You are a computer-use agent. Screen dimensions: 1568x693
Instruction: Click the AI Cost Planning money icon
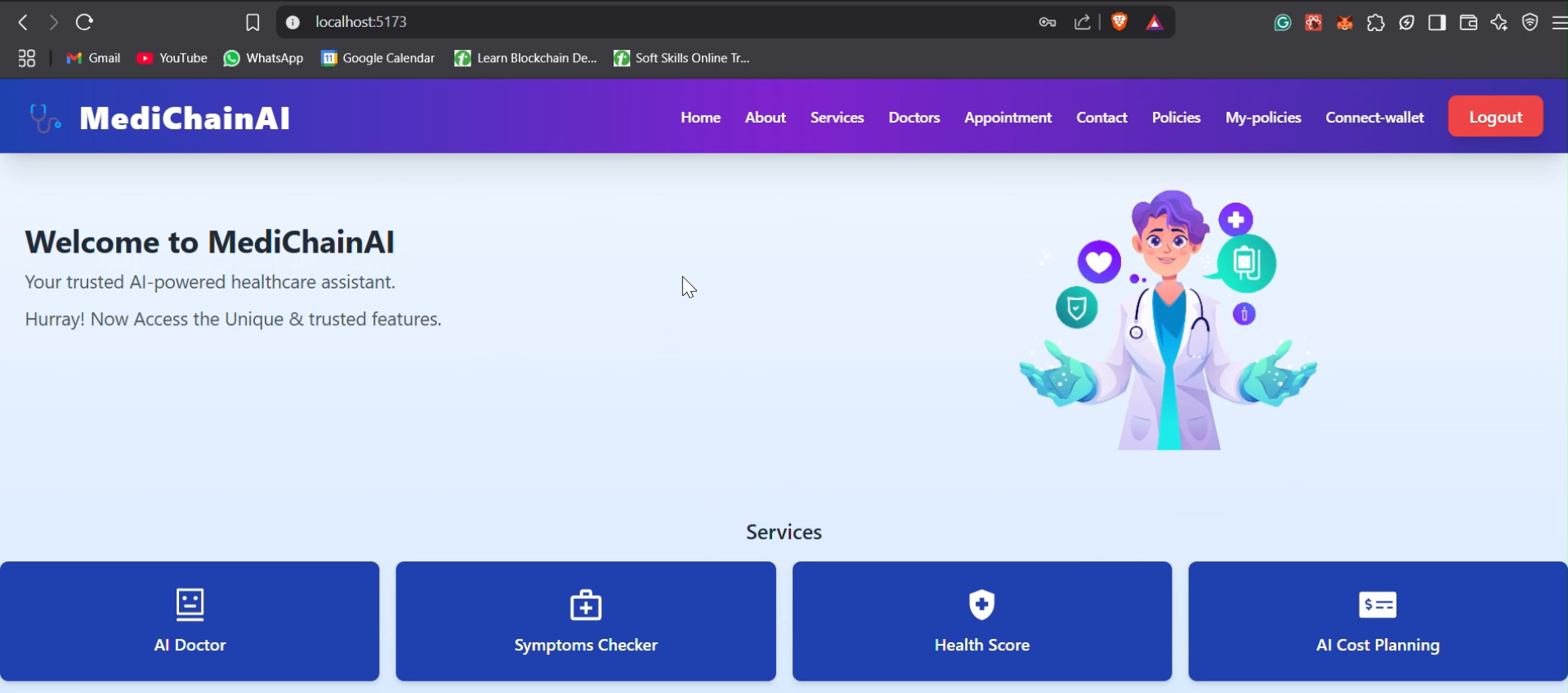point(1378,605)
